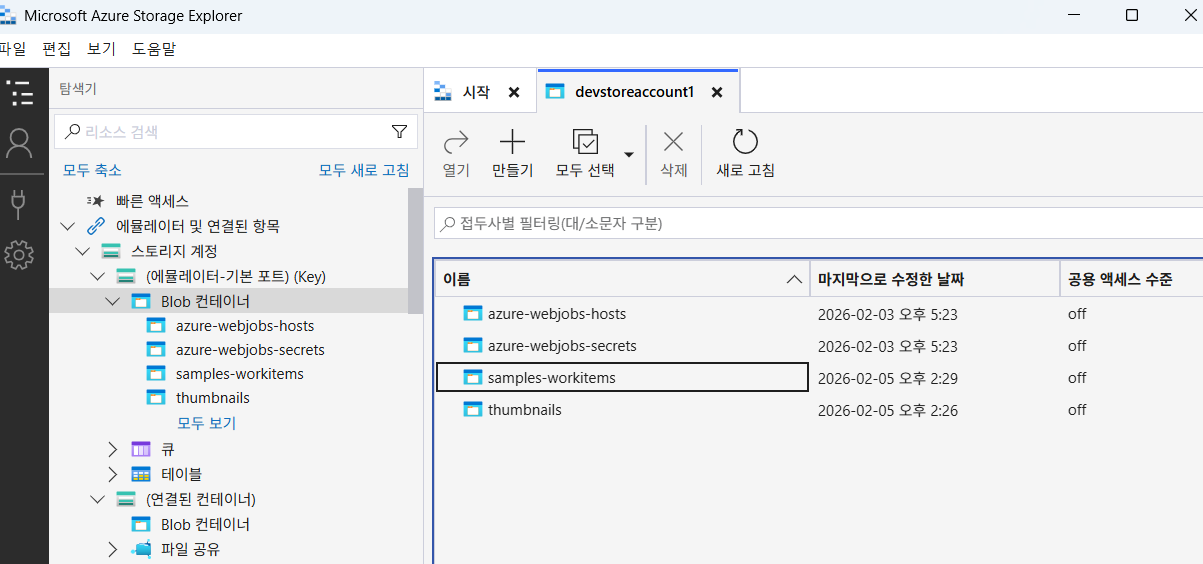This screenshot has width=1203, height=564.
Task: Click the storage icon beside (연결된 컨테이너)
Action: click(x=126, y=499)
